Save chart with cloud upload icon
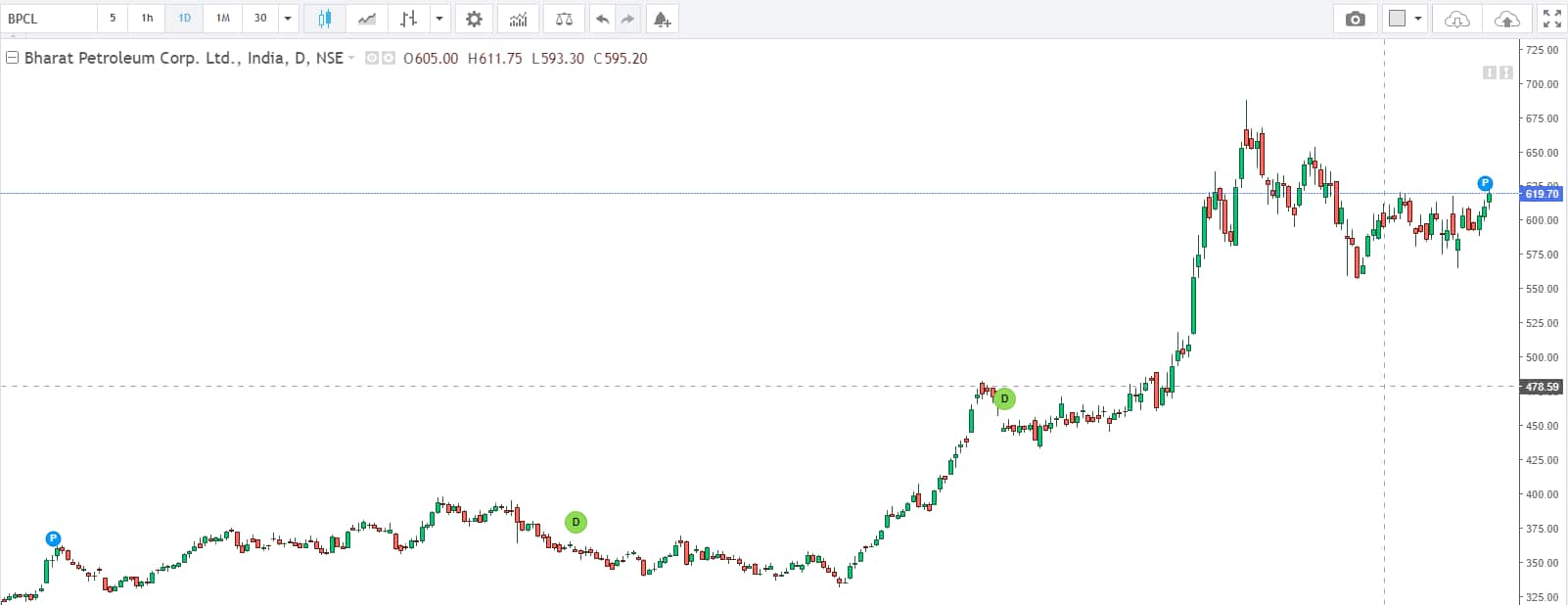Viewport: 1568px width, 605px height. tap(1507, 19)
